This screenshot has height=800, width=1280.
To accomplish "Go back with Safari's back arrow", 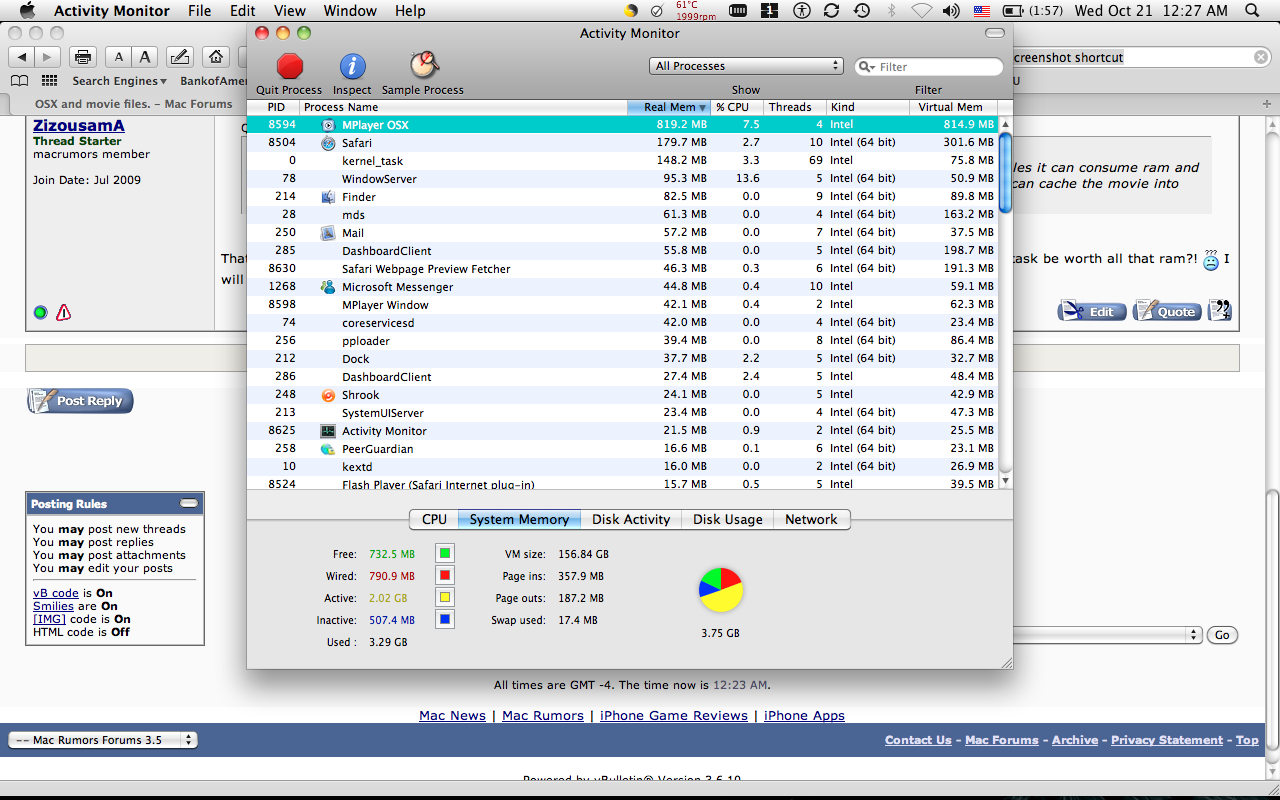I will [x=22, y=57].
